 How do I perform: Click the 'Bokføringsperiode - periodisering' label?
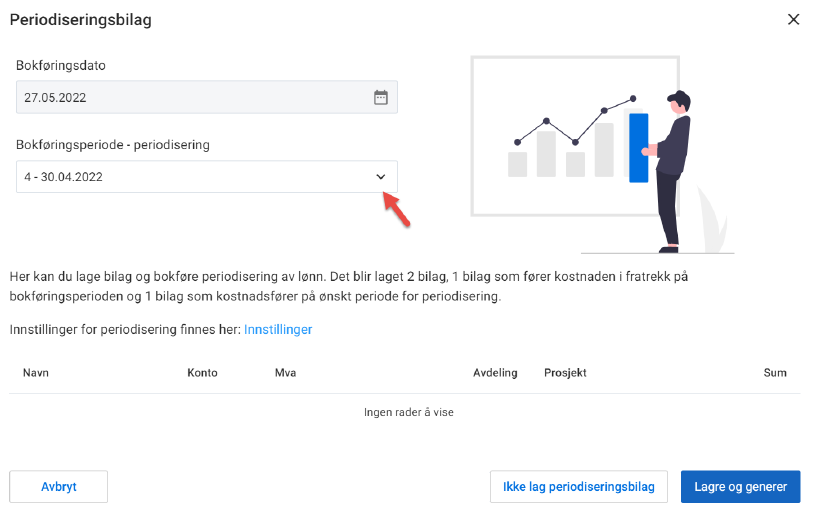pos(113,145)
